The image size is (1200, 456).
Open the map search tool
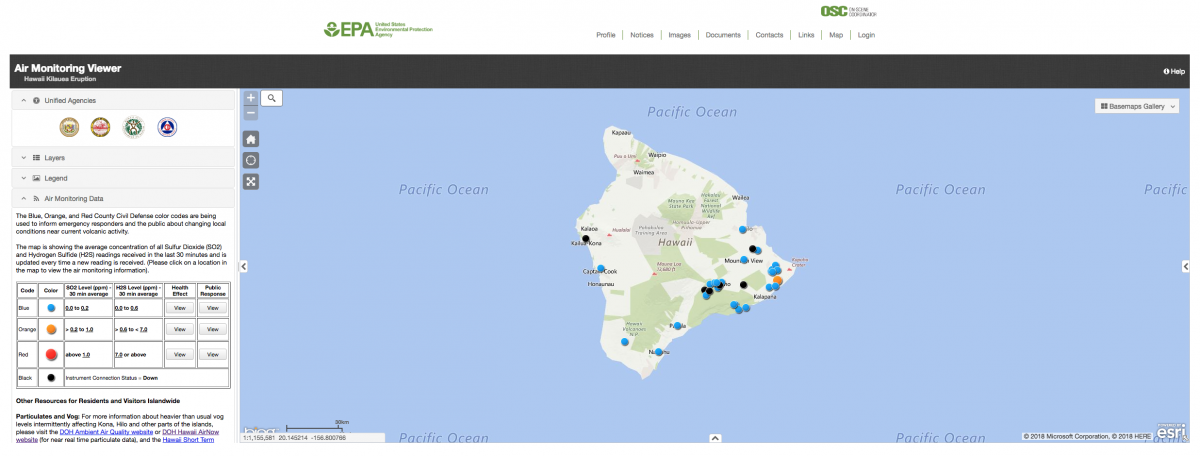tap(272, 98)
